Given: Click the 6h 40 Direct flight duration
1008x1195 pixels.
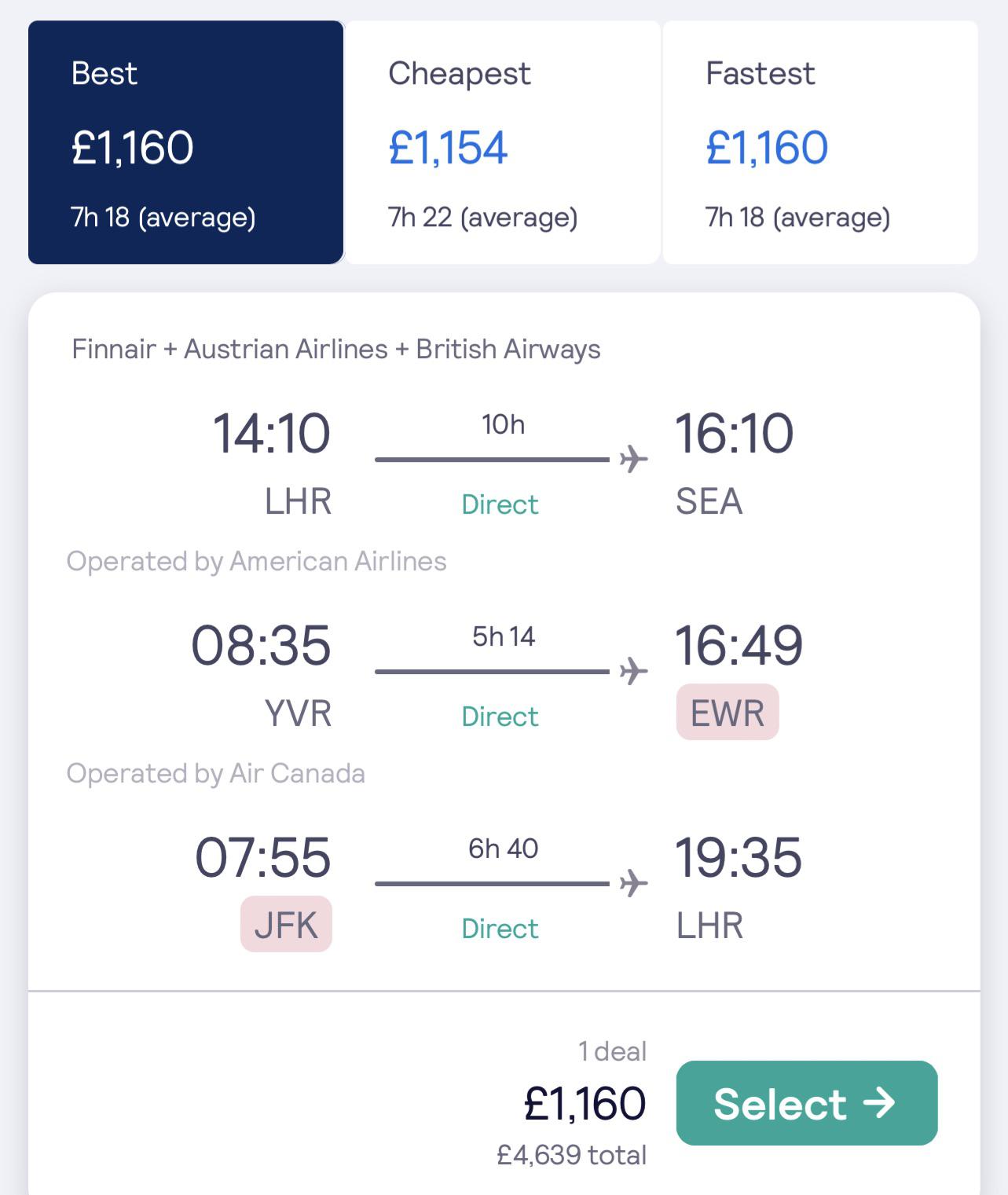Looking at the screenshot, I should (x=503, y=849).
